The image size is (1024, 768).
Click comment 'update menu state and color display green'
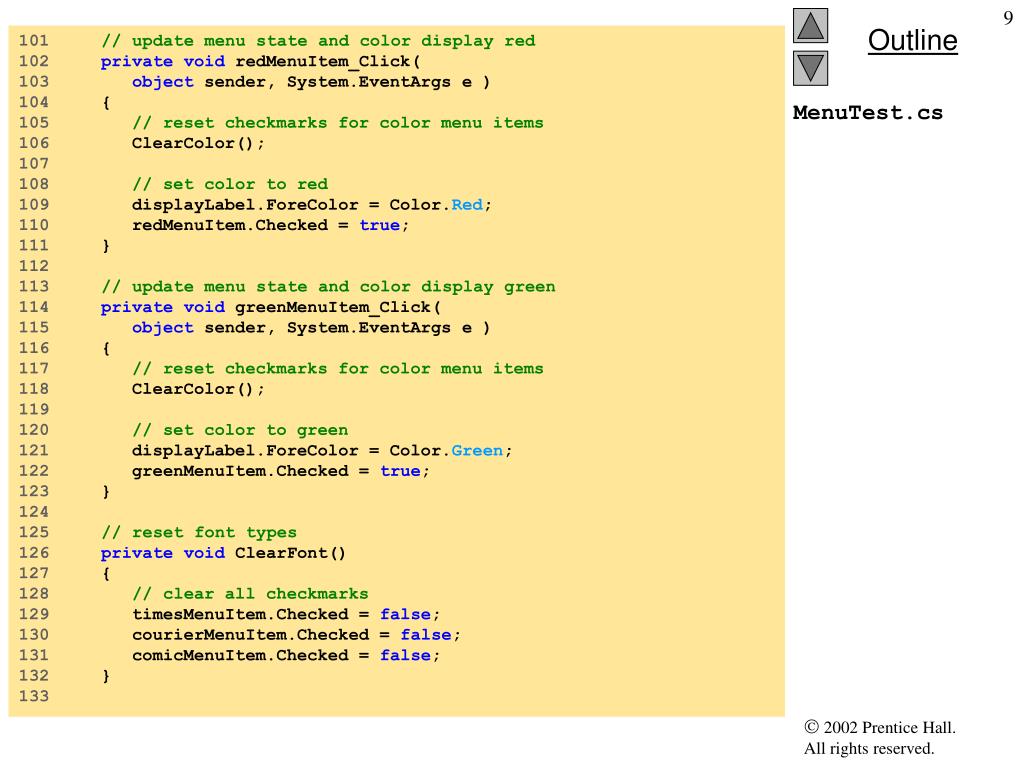pyautogui.click(x=328, y=287)
